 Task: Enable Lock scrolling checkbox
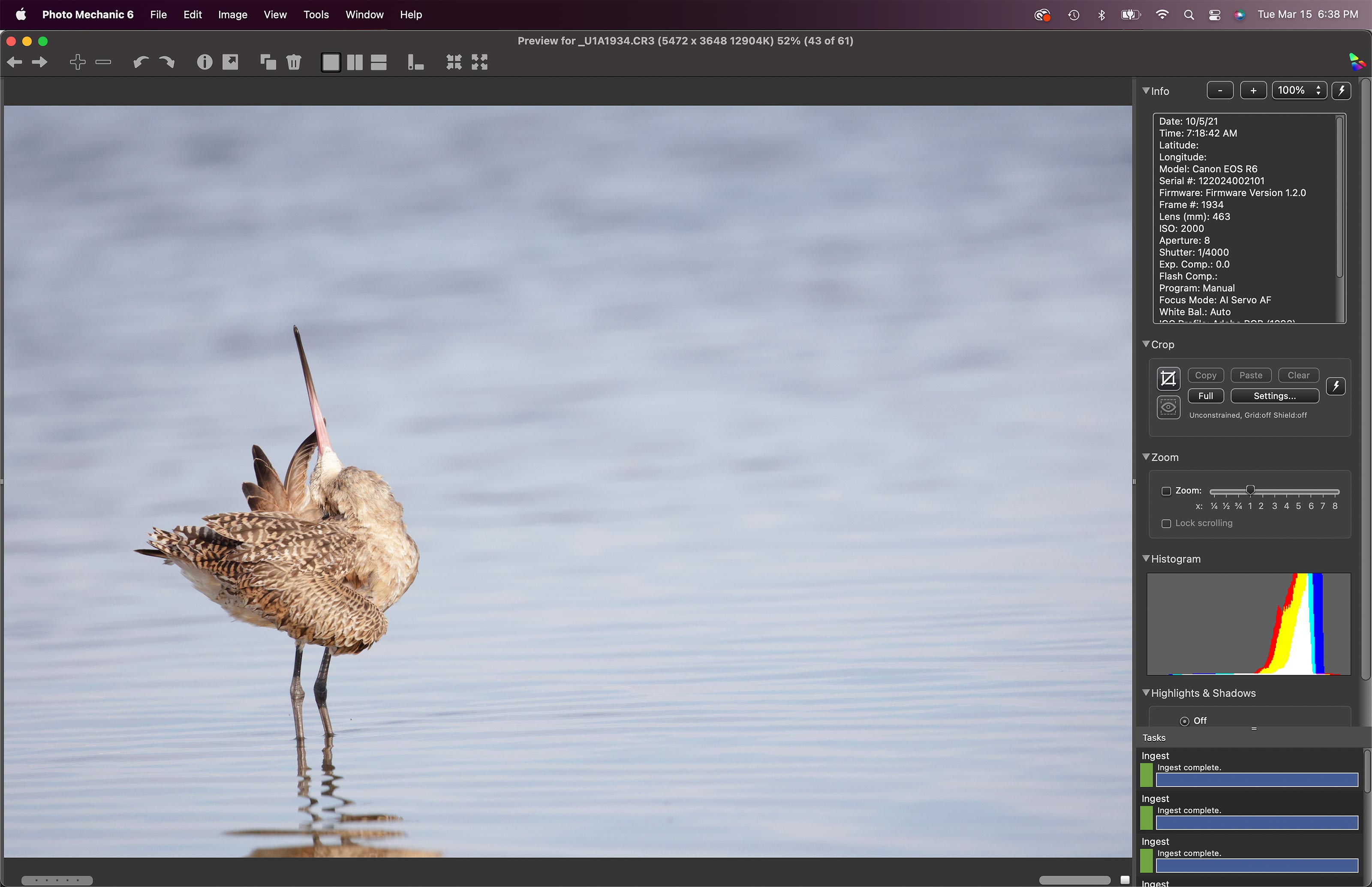[1166, 523]
